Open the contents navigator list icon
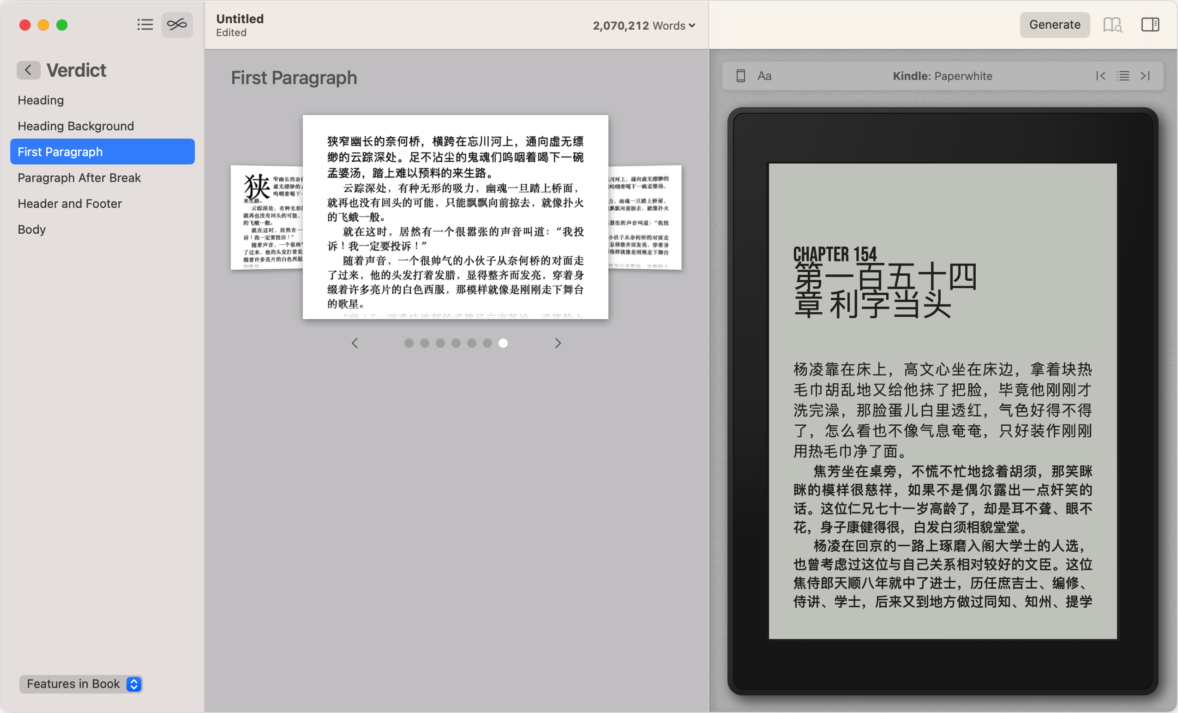 [x=145, y=25]
